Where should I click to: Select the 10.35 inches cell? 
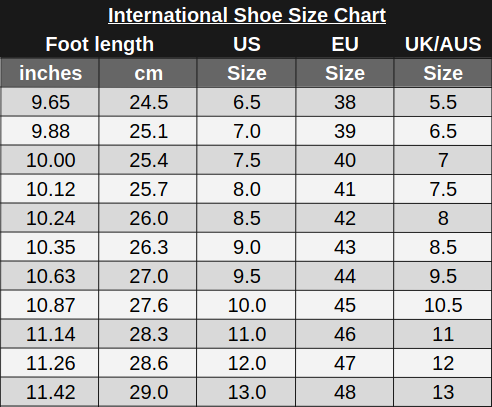coord(50,247)
